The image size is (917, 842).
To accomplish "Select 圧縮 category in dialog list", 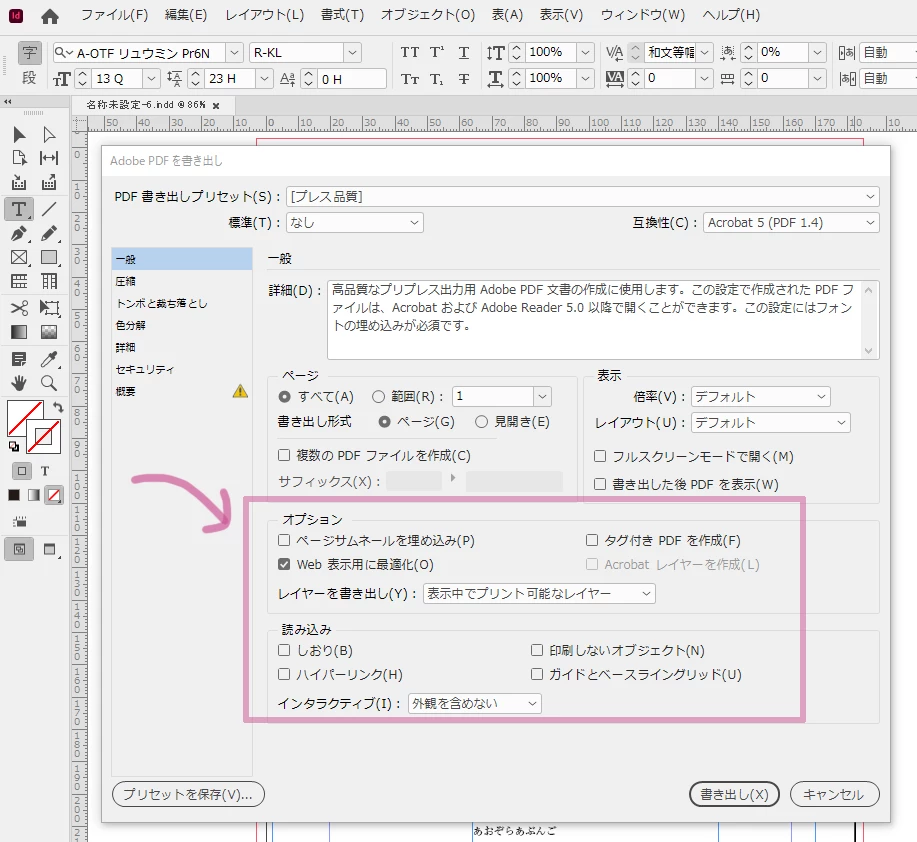I will [x=182, y=281].
